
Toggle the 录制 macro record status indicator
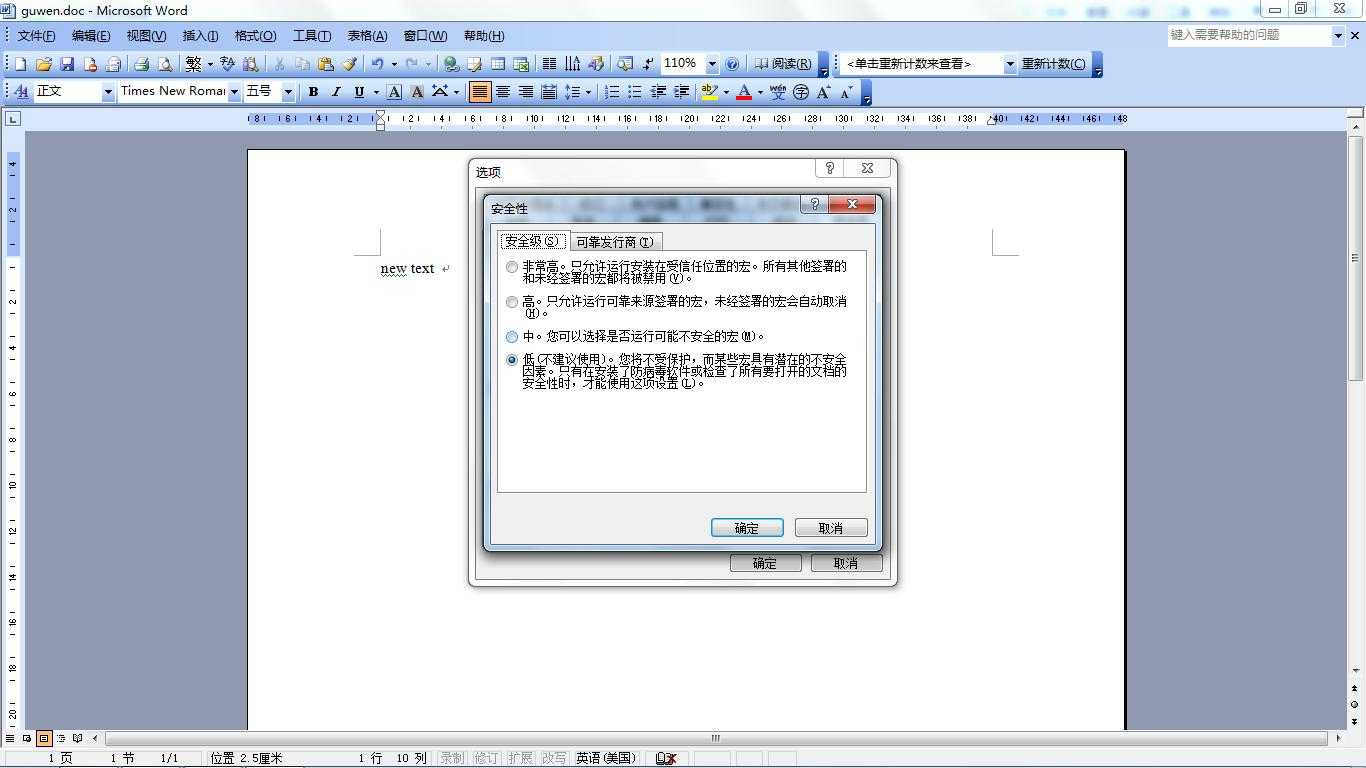tap(452, 758)
